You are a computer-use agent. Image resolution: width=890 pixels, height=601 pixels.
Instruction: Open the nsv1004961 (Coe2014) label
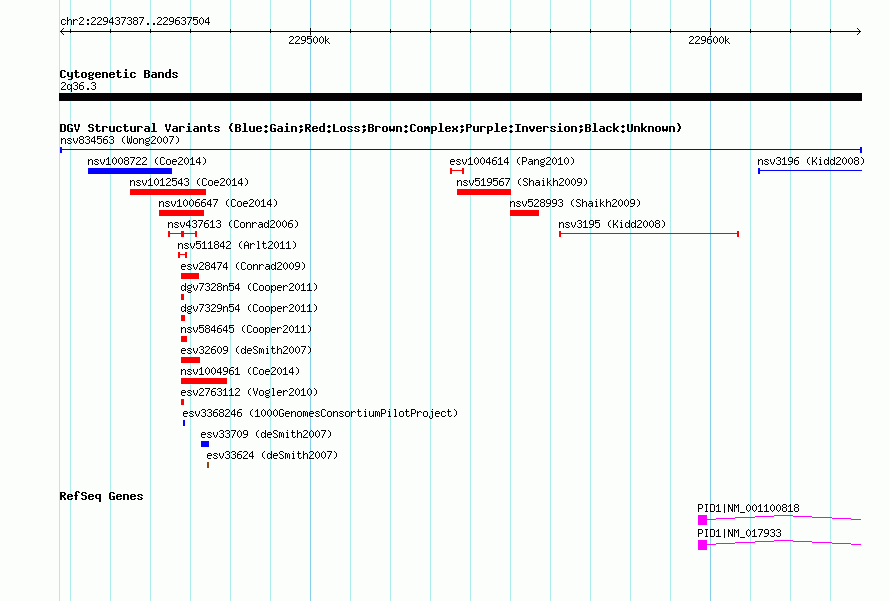tap(240, 371)
